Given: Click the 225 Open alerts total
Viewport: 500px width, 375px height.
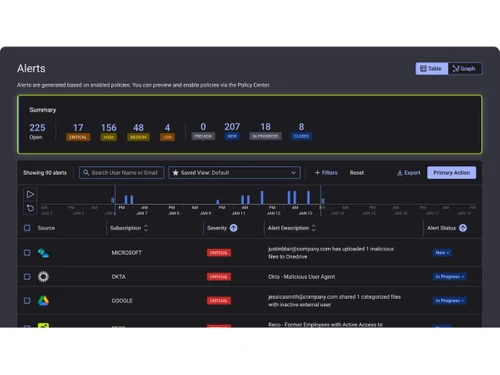Looking at the screenshot, I should [37, 132].
